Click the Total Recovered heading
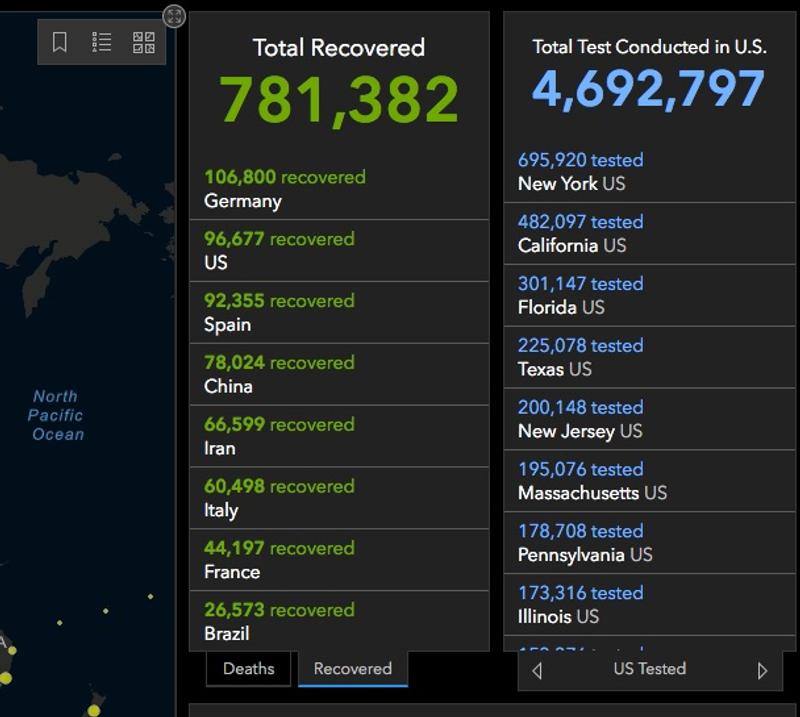The image size is (800, 717). [x=339, y=47]
